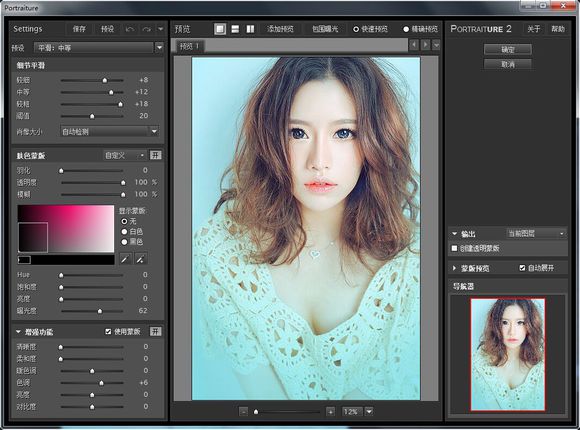
Task: Click the pink skin tone color field
Action: point(66,229)
